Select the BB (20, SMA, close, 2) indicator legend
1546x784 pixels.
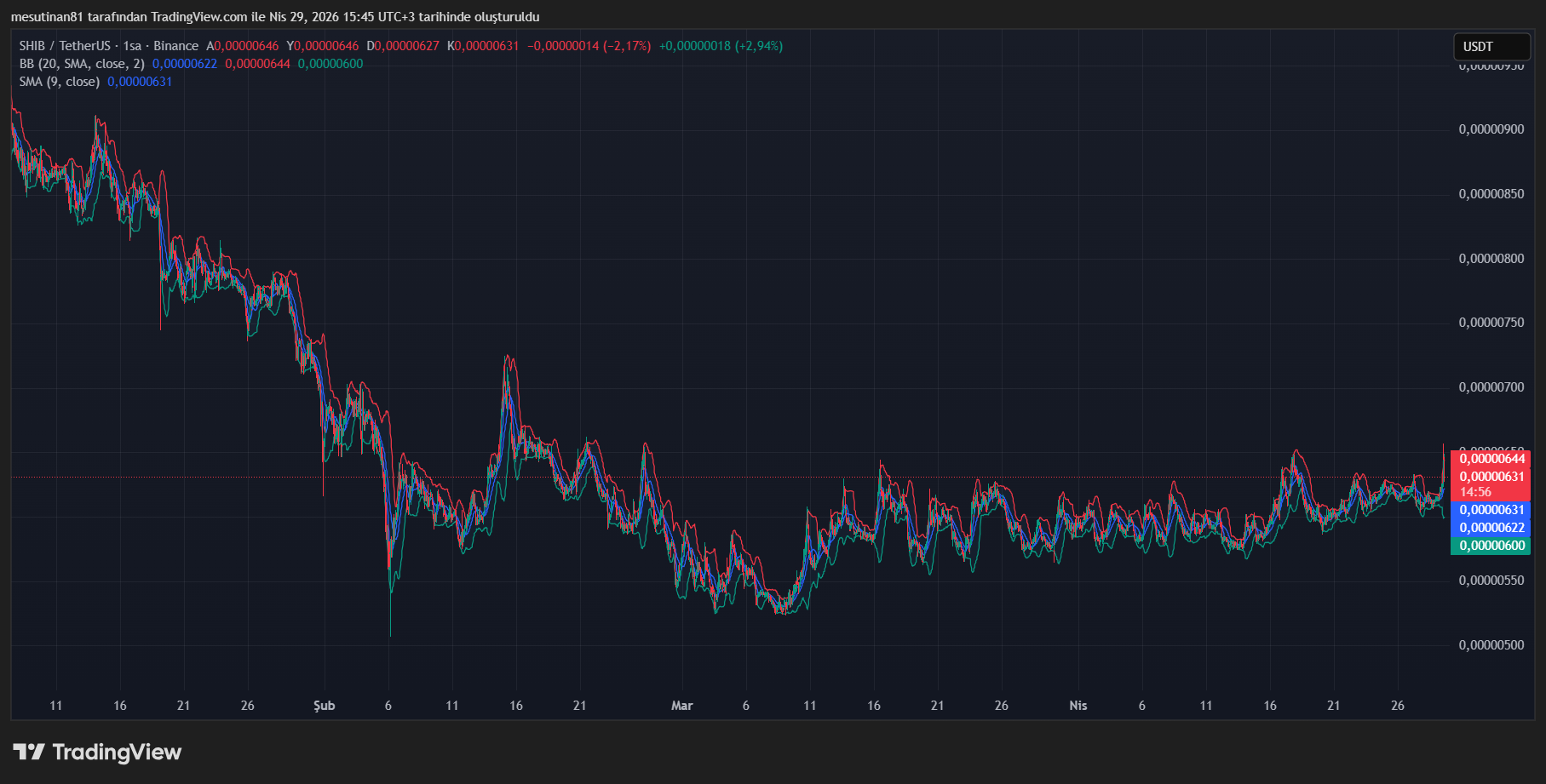[82, 64]
